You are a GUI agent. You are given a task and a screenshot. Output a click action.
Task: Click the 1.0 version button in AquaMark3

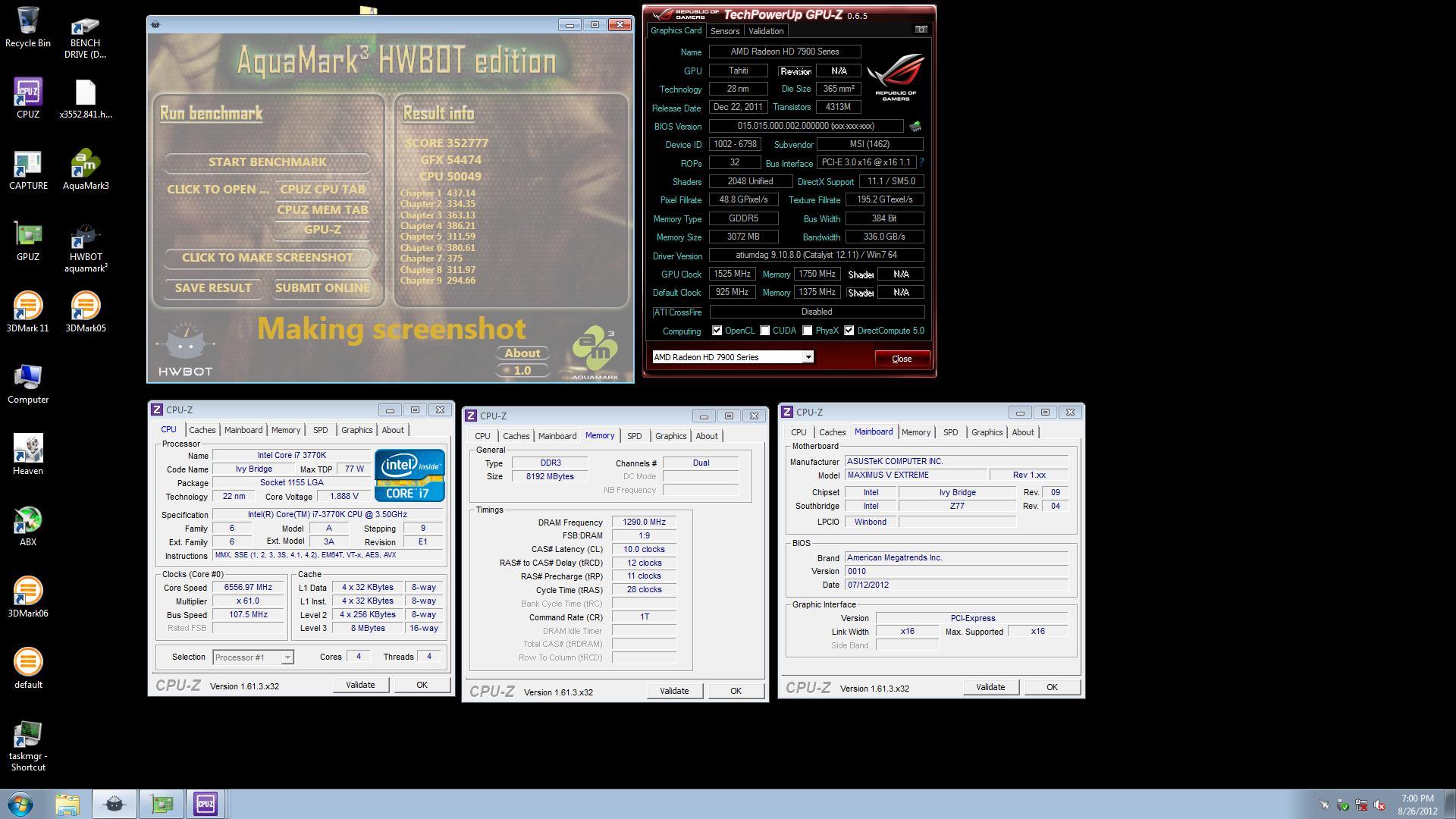tap(522, 371)
